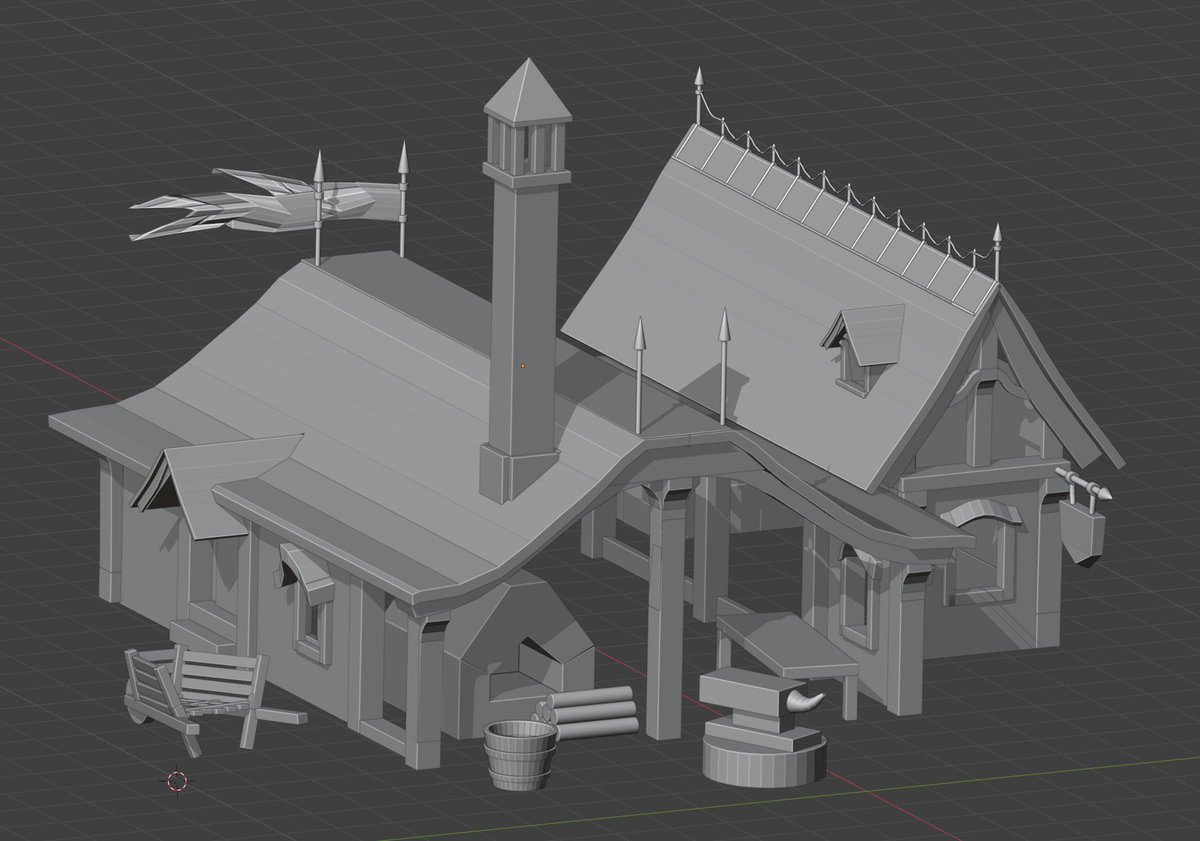1200x841 pixels.
Task: Select the curved awning above the right window
Action: (980, 510)
